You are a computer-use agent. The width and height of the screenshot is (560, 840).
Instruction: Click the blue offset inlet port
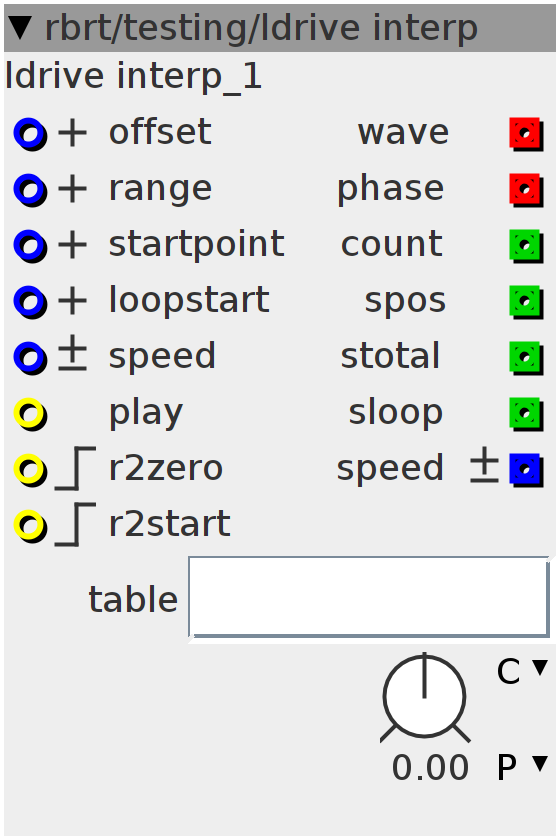[30, 134]
